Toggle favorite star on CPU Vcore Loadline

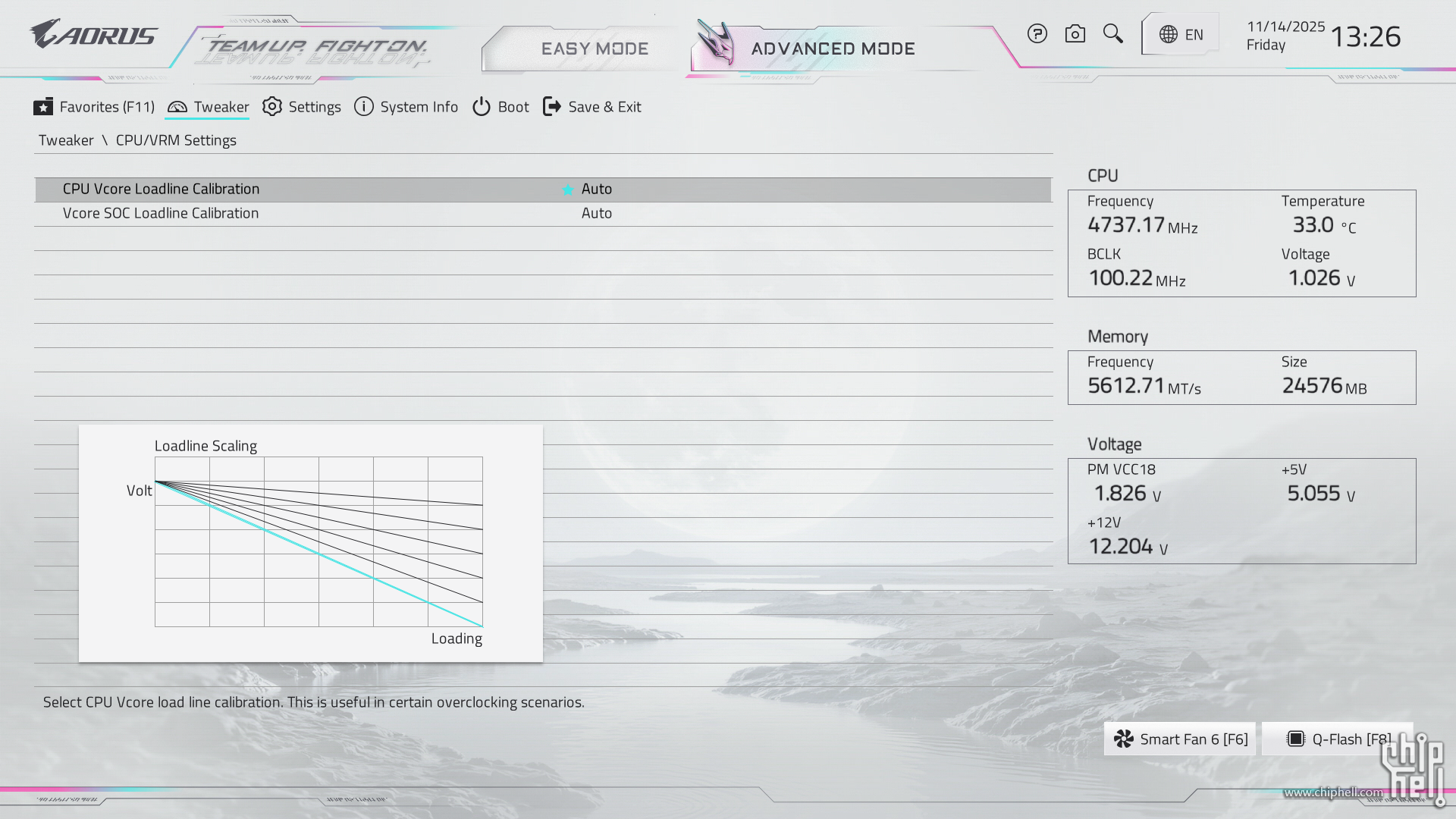tap(567, 190)
